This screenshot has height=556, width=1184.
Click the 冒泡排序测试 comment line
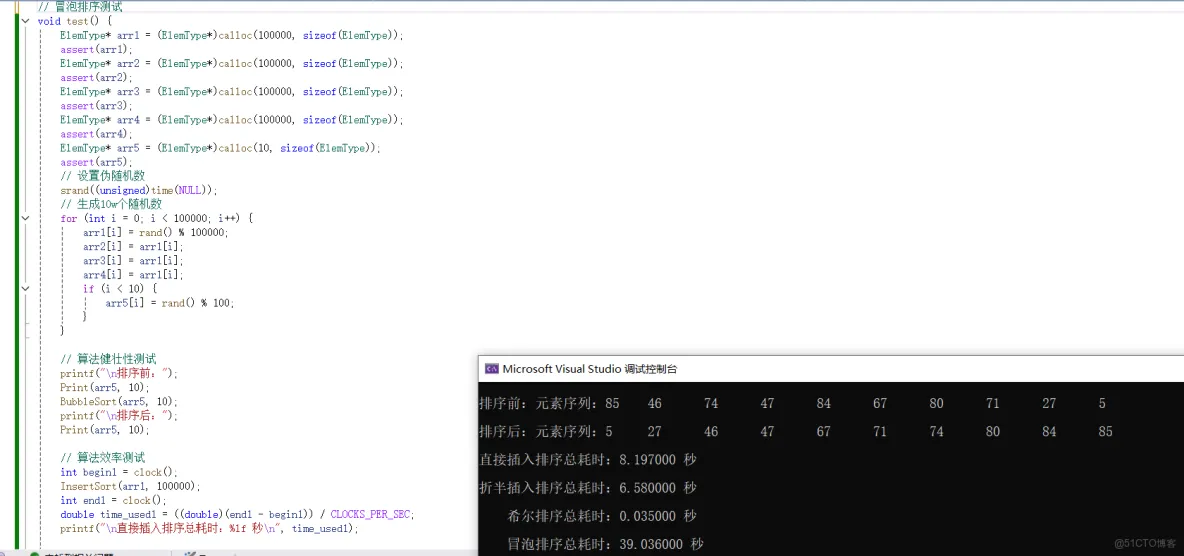80,7
